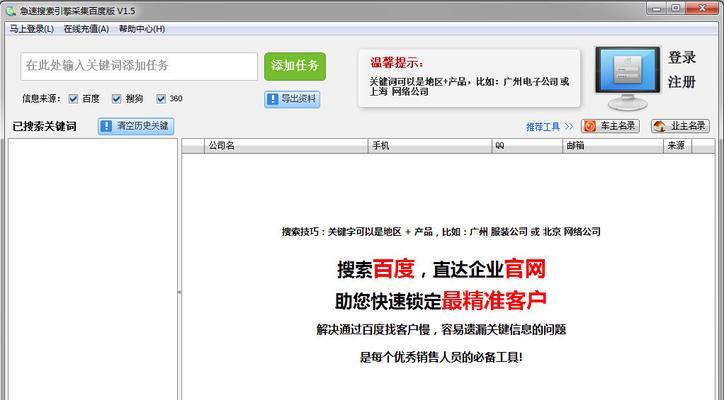Image resolution: width=724 pixels, height=400 pixels.
Task: Open the 在线充值(A) menu
Action: pyautogui.click(x=86, y=29)
